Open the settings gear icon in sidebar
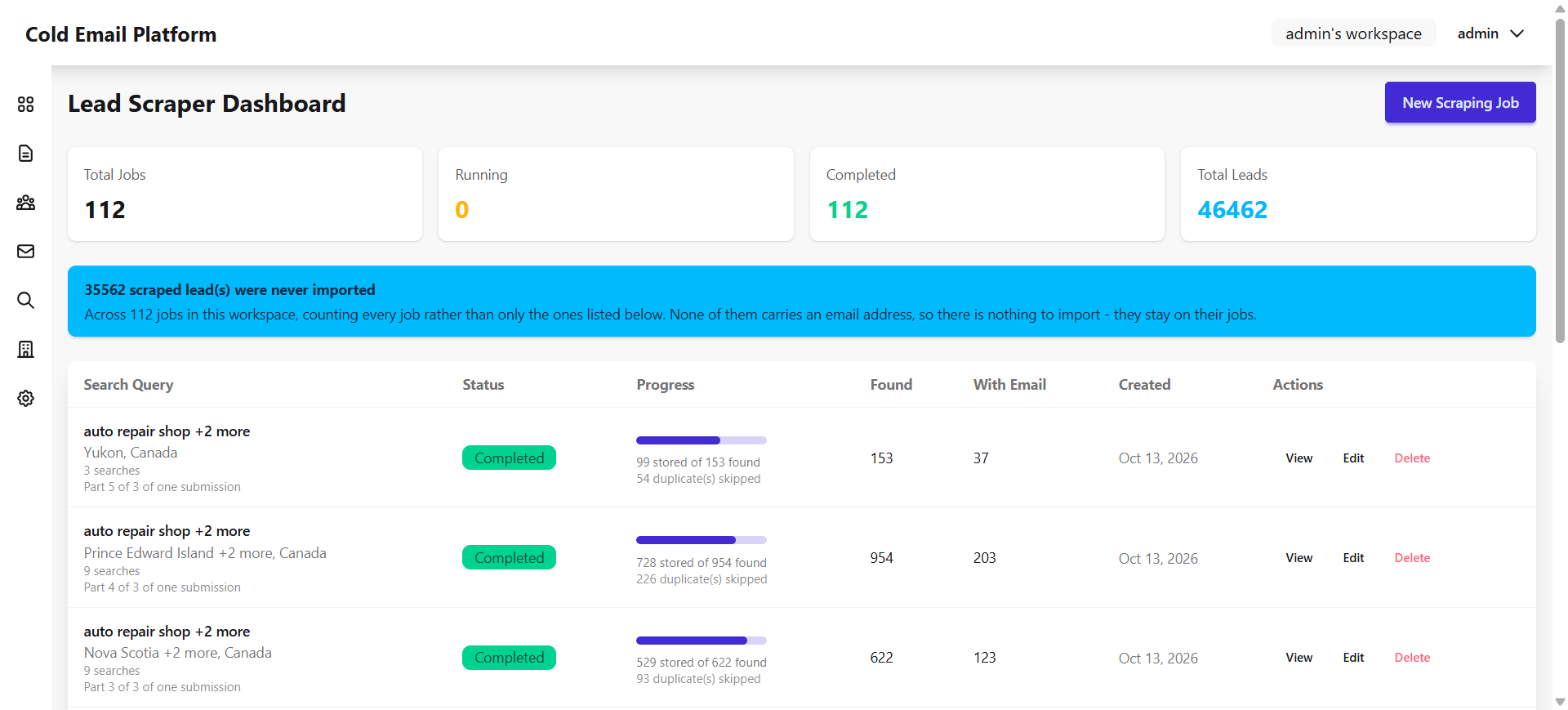Viewport: 1568px width, 710px height. (25, 399)
